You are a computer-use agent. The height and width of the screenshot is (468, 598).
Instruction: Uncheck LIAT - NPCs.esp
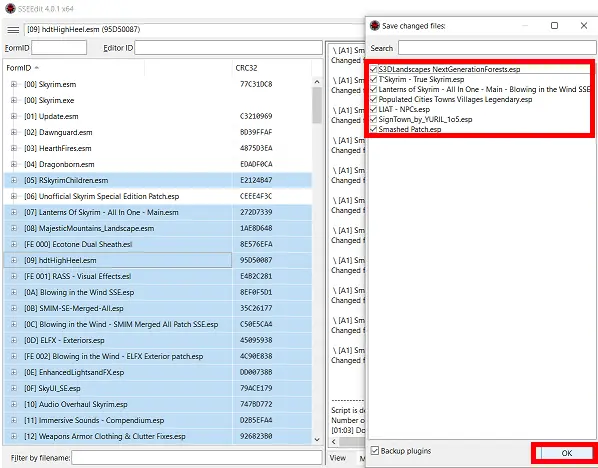click(x=374, y=109)
